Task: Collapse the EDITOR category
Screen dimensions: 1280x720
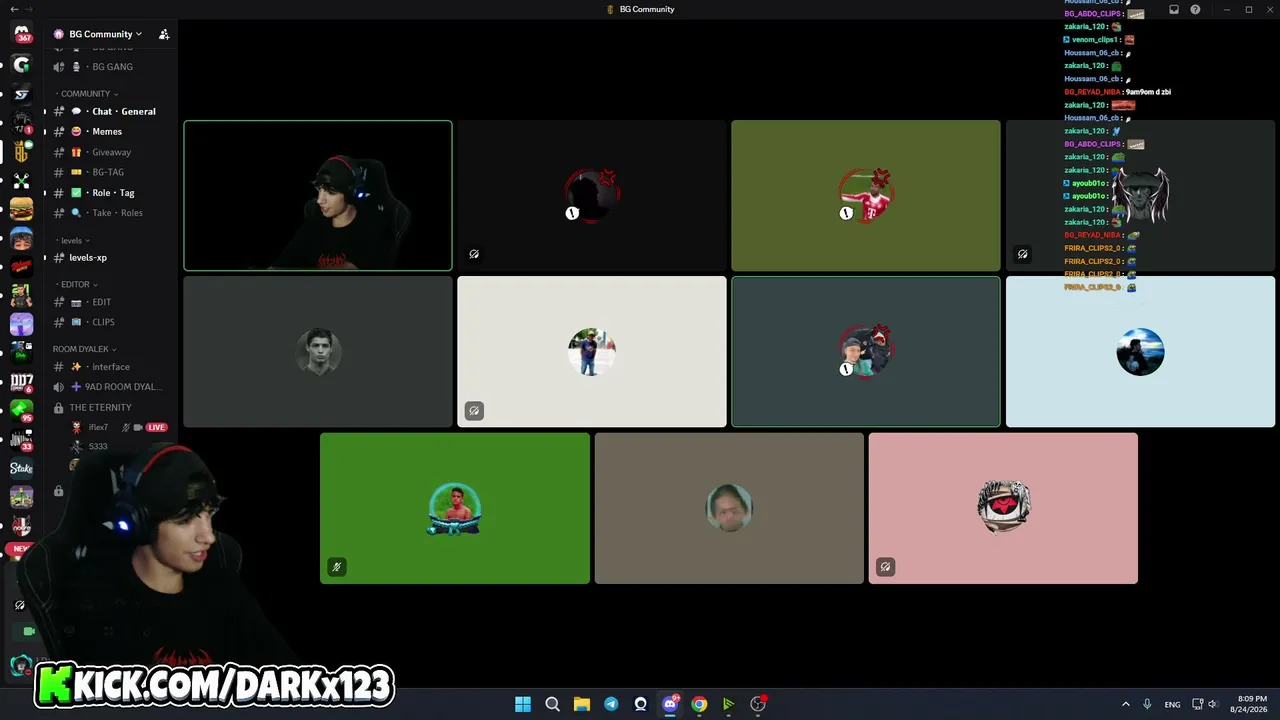Action: [x=76, y=285]
